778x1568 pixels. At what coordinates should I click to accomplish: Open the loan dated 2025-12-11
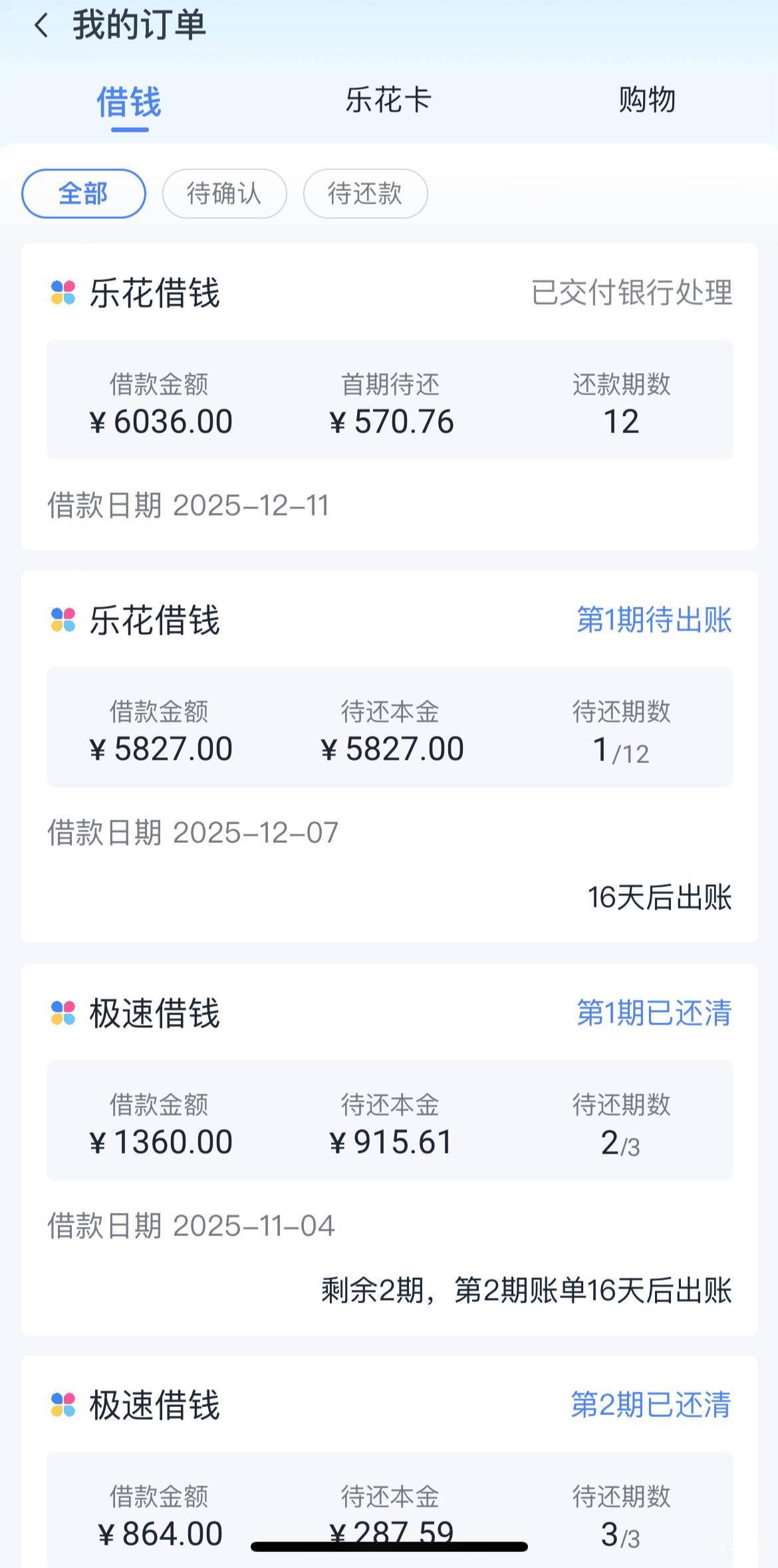[x=188, y=506]
